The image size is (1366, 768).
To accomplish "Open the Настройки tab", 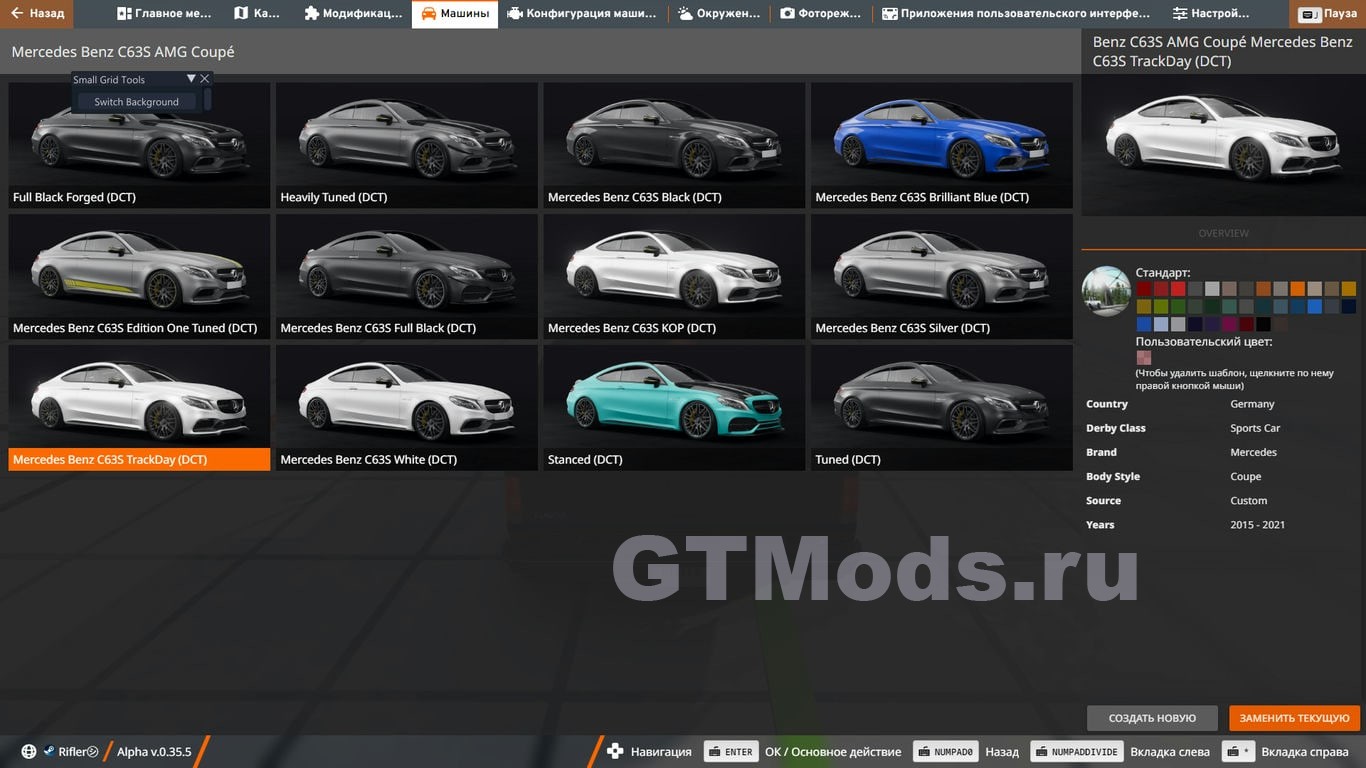I will [1211, 14].
